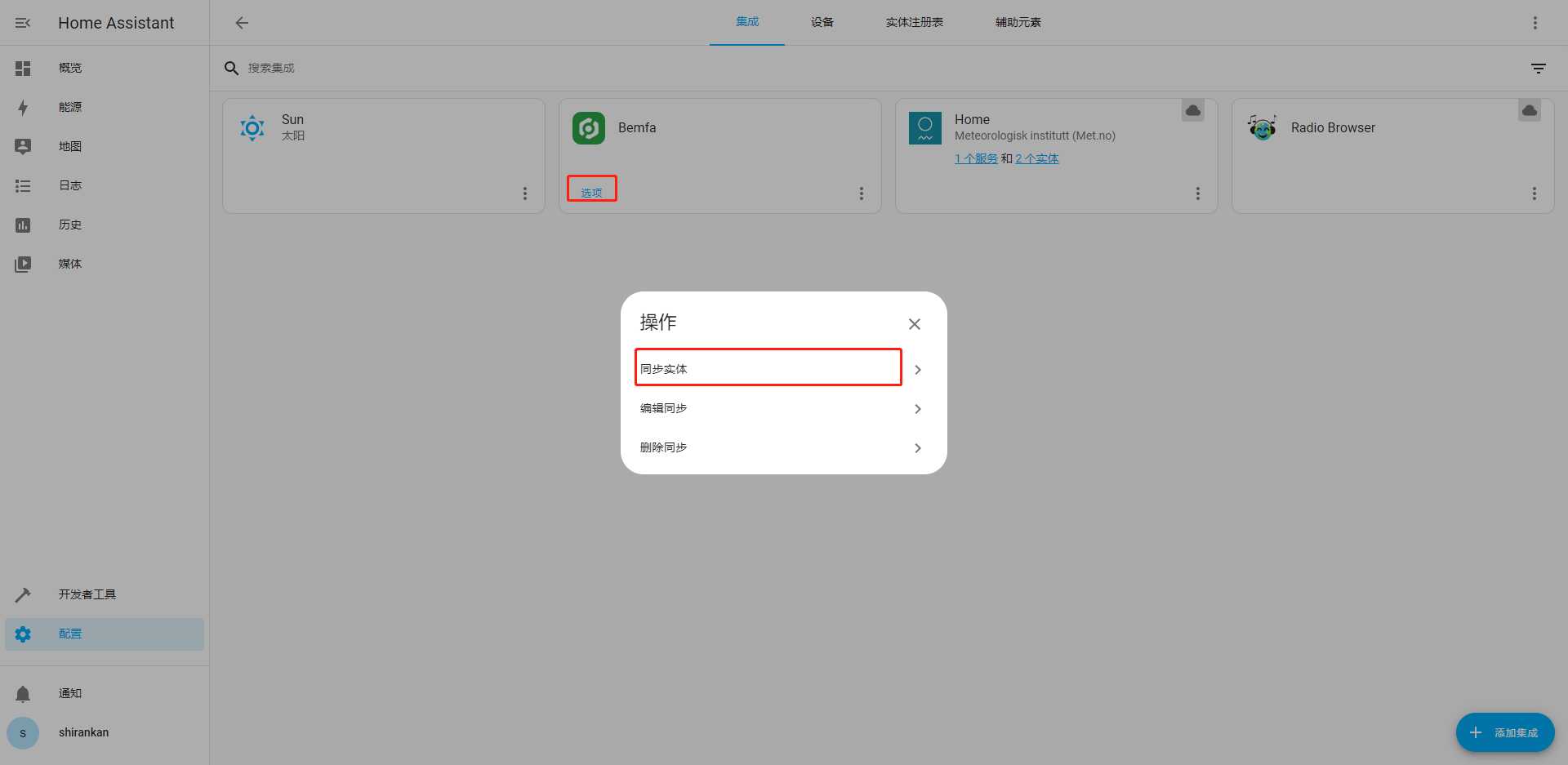Image resolution: width=1568 pixels, height=765 pixels.
Task: Open the 通知 notification bell icon
Action: click(23, 694)
